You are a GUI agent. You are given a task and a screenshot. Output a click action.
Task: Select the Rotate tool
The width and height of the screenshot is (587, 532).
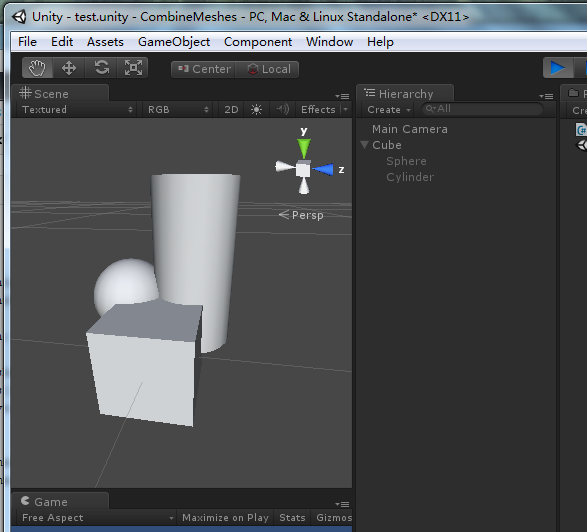tap(101, 68)
